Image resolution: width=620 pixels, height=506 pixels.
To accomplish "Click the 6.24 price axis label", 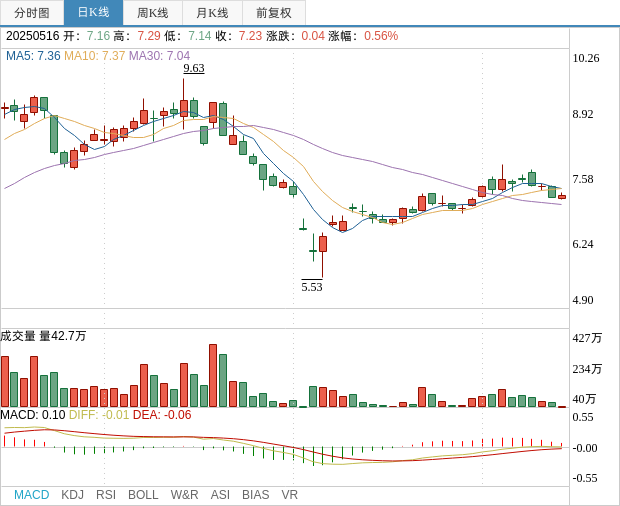I will tap(583, 244).
